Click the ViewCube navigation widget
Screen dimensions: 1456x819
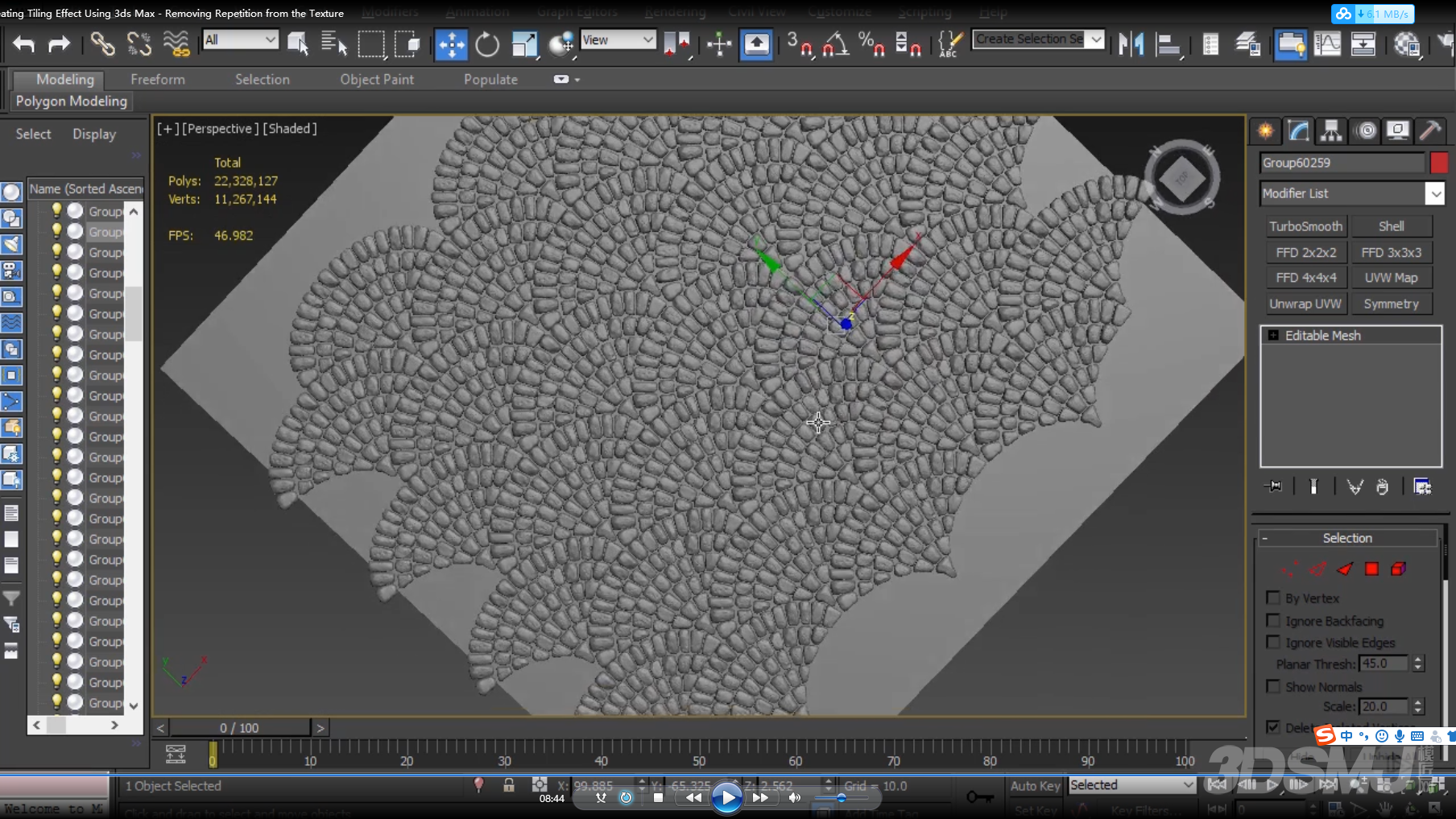pyautogui.click(x=1181, y=178)
